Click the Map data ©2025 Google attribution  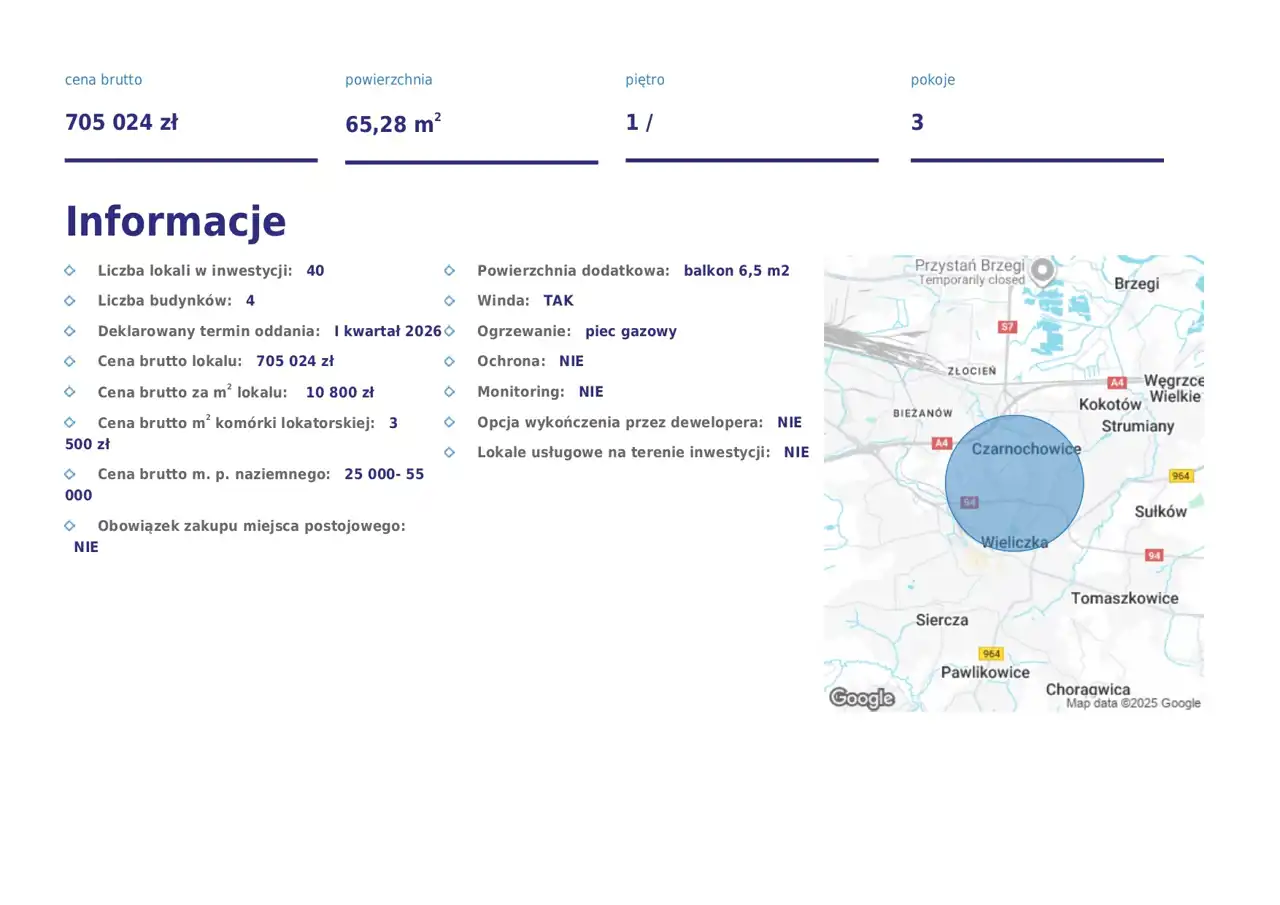pos(1132,703)
